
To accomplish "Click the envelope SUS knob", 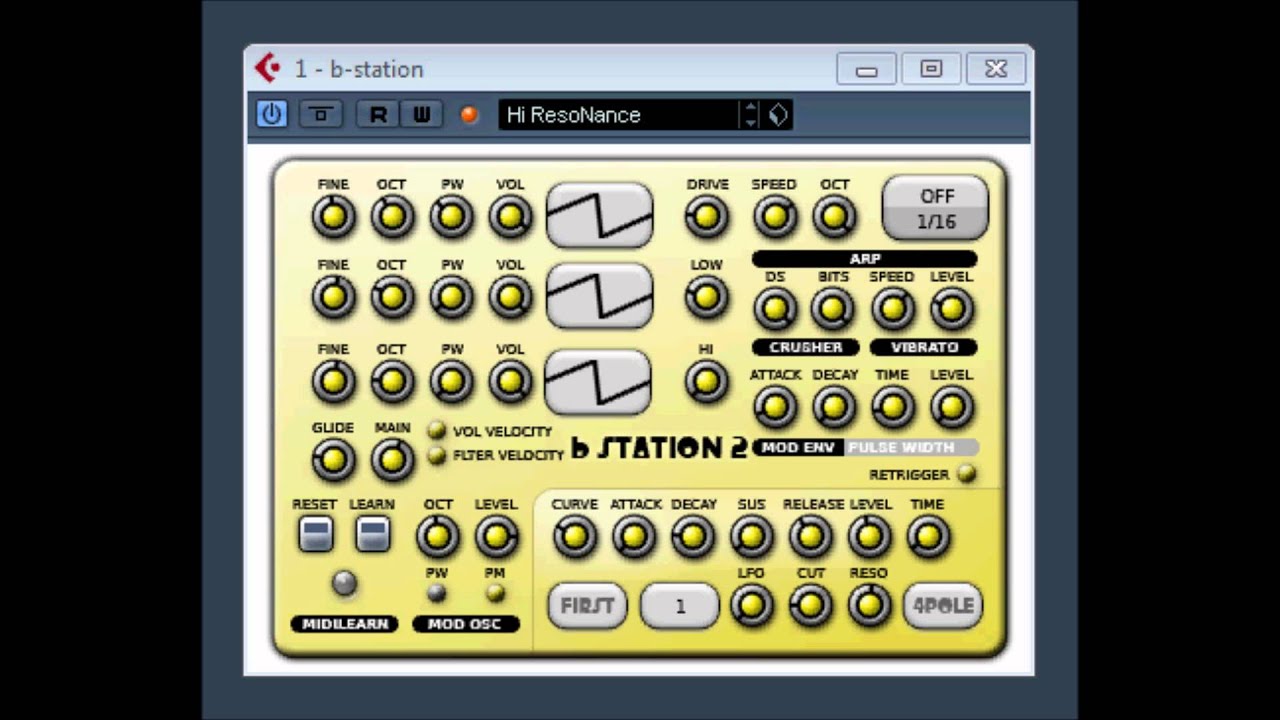I will (751, 537).
